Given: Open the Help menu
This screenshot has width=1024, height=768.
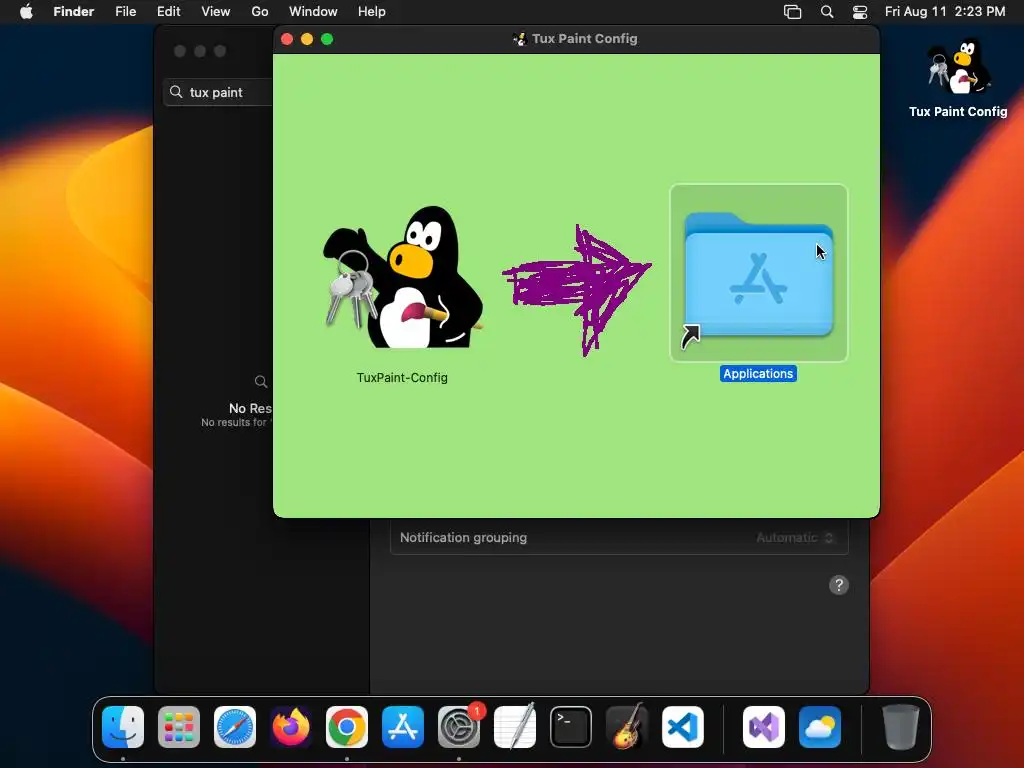Looking at the screenshot, I should tap(372, 12).
